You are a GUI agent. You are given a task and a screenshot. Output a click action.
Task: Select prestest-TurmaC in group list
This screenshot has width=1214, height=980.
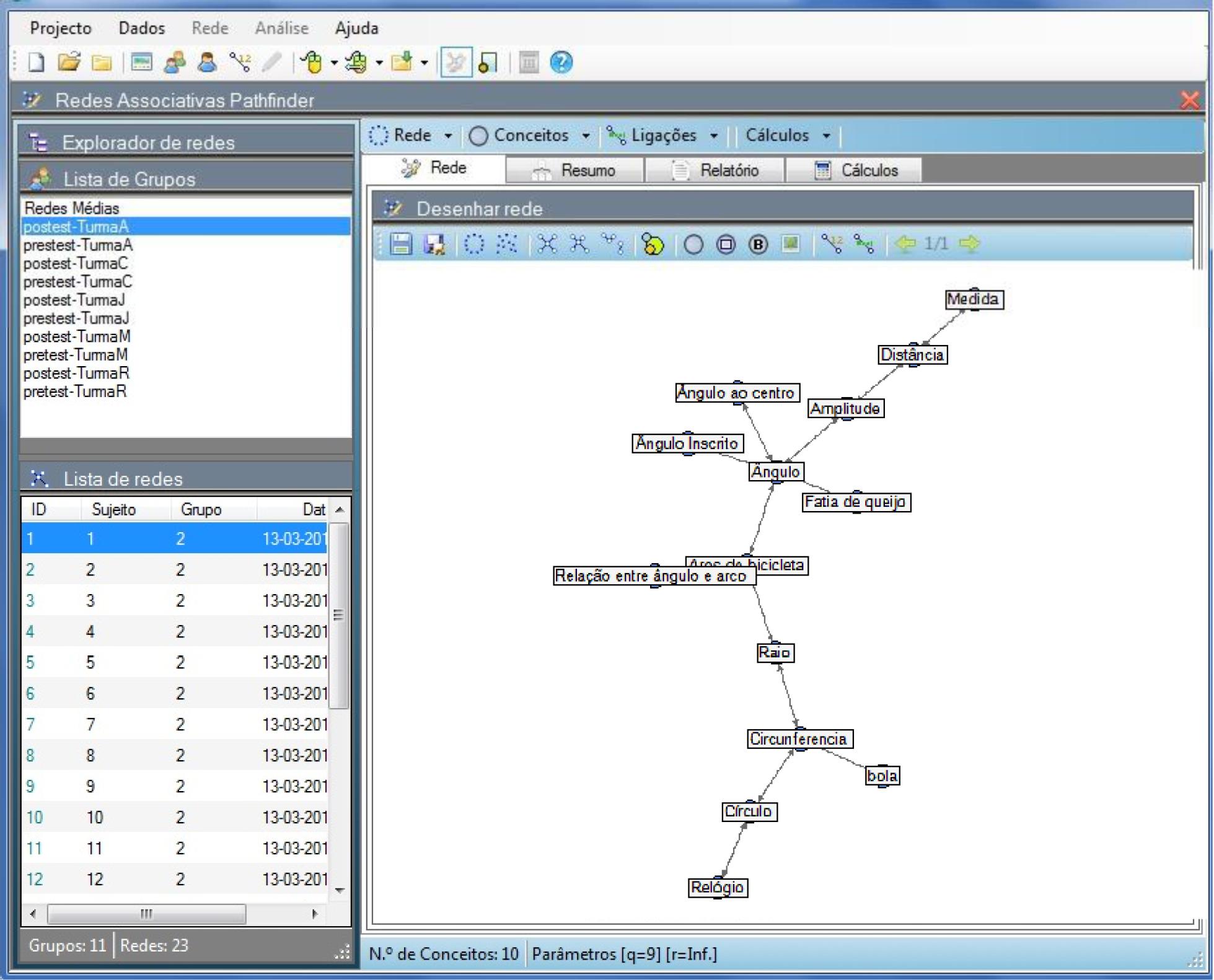pyautogui.click(x=77, y=282)
